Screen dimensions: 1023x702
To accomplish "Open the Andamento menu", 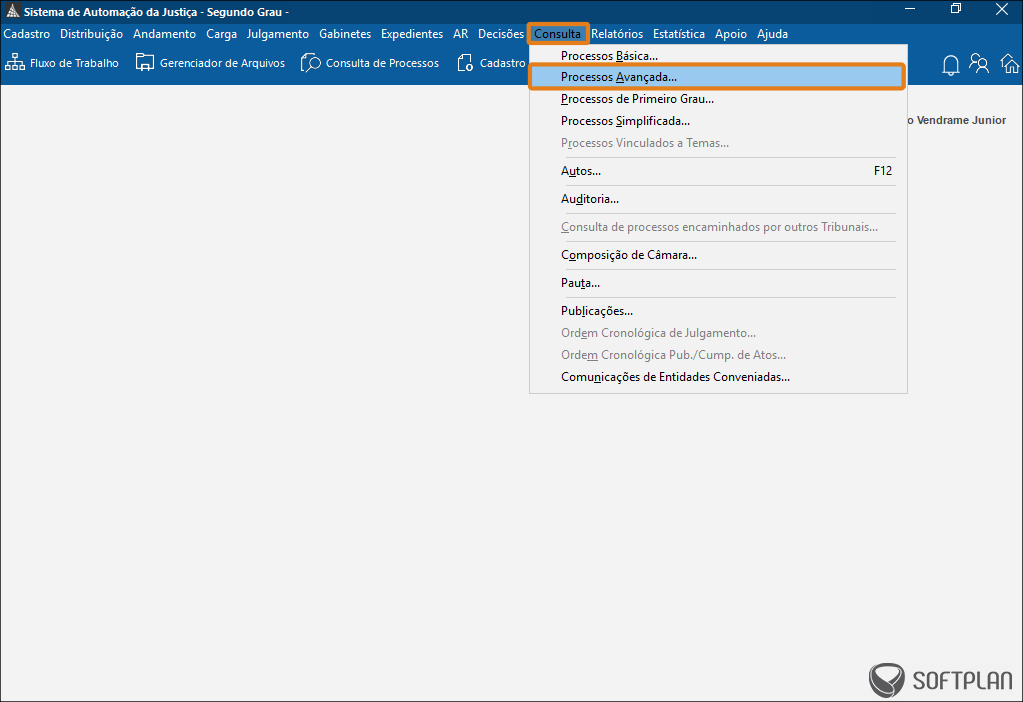I will pyautogui.click(x=164, y=34).
